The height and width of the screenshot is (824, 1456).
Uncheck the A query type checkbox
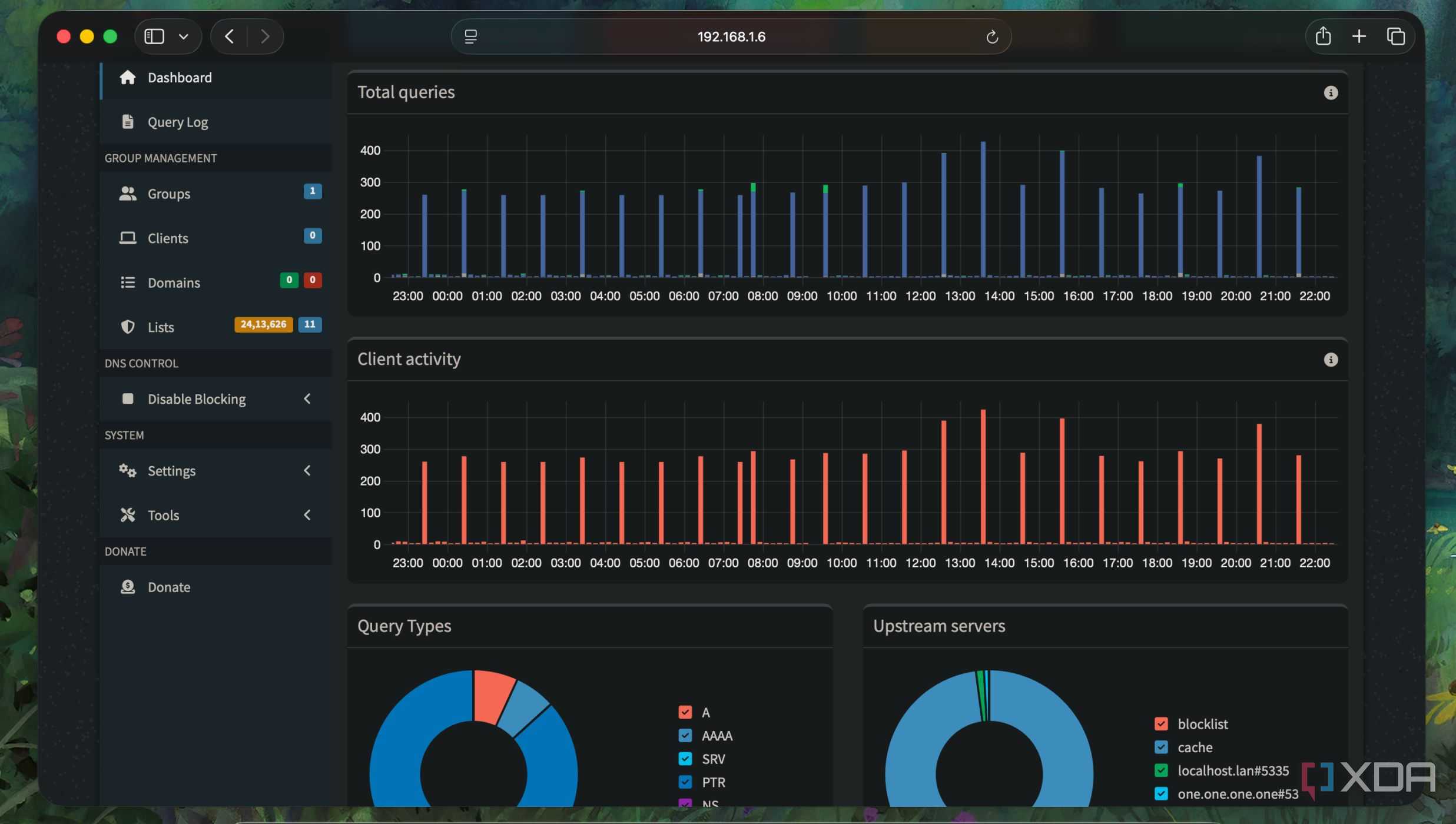[x=685, y=712]
